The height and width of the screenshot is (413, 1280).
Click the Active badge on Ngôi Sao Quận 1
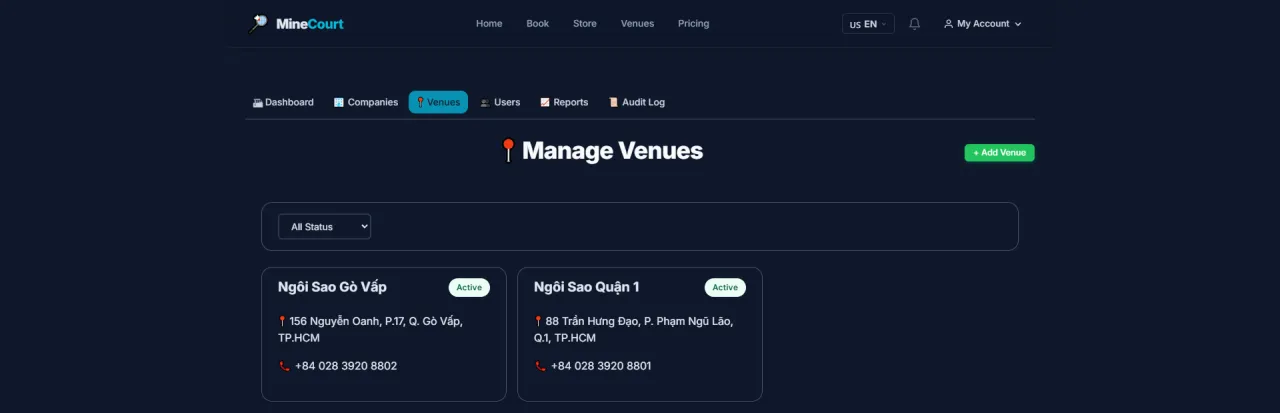[x=725, y=288]
